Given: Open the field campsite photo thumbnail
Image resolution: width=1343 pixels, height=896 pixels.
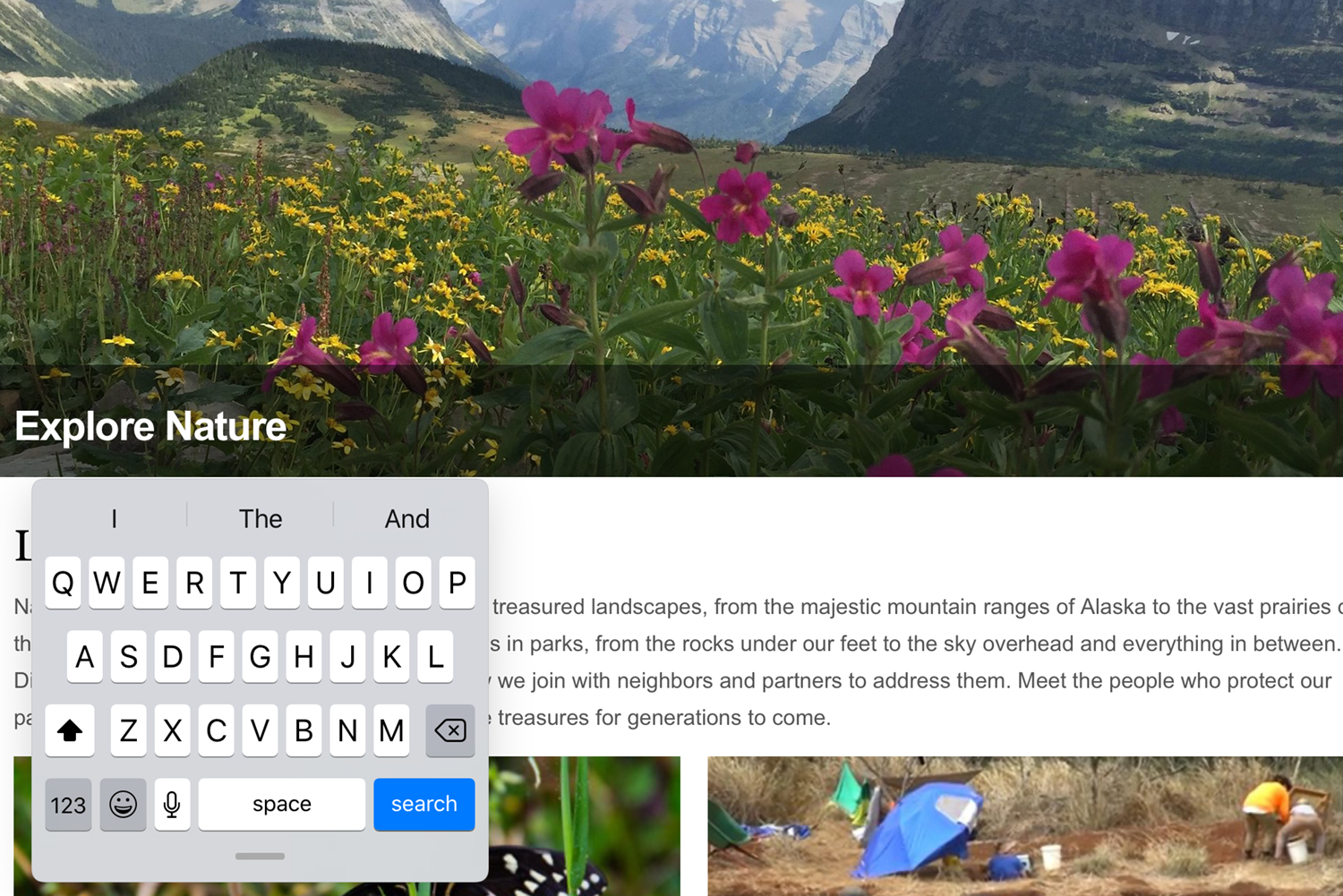Looking at the screenshot, I should click(1025, 826).
